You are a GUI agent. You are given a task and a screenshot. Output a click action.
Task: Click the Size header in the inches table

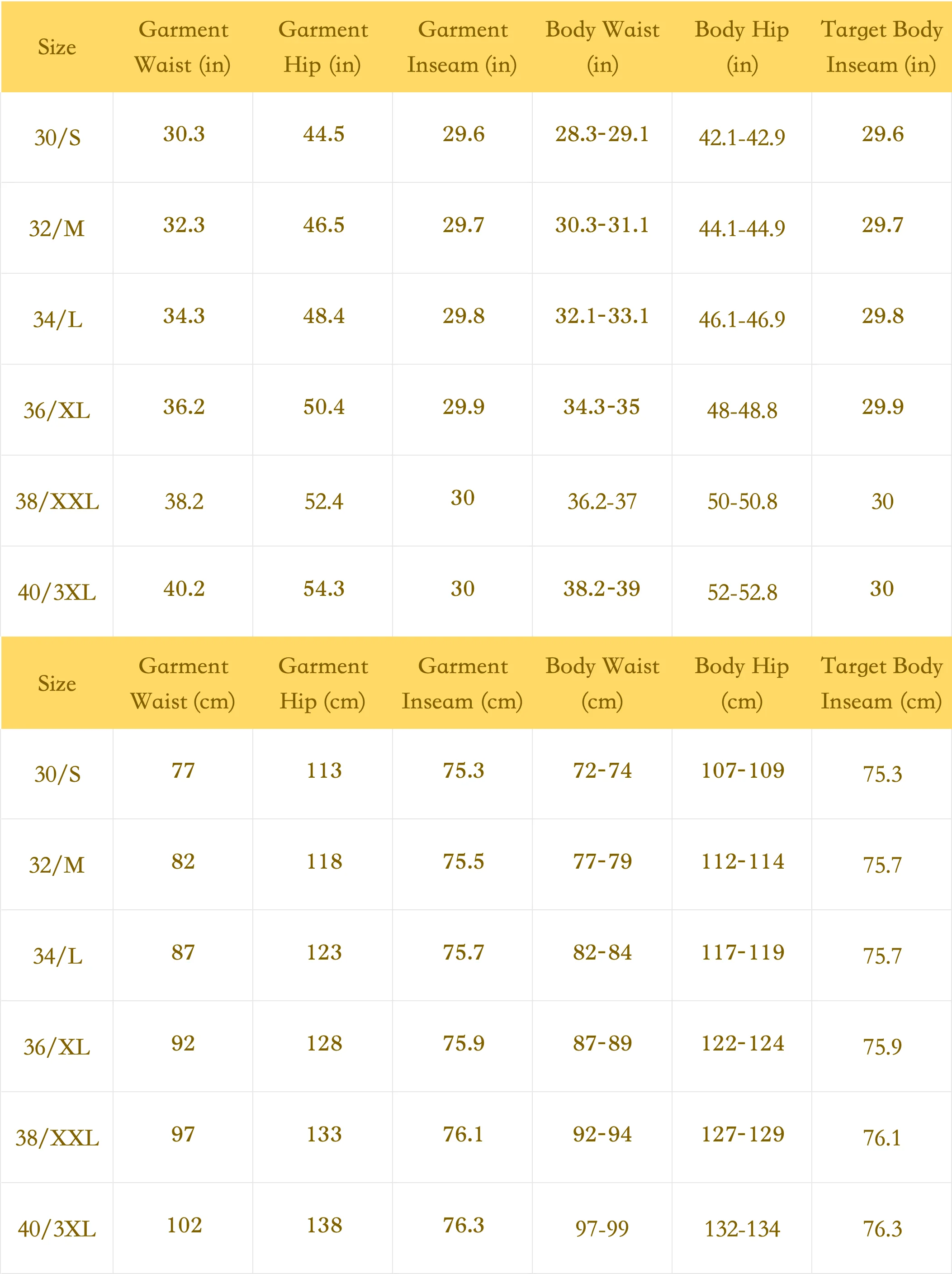coord(57,47)
